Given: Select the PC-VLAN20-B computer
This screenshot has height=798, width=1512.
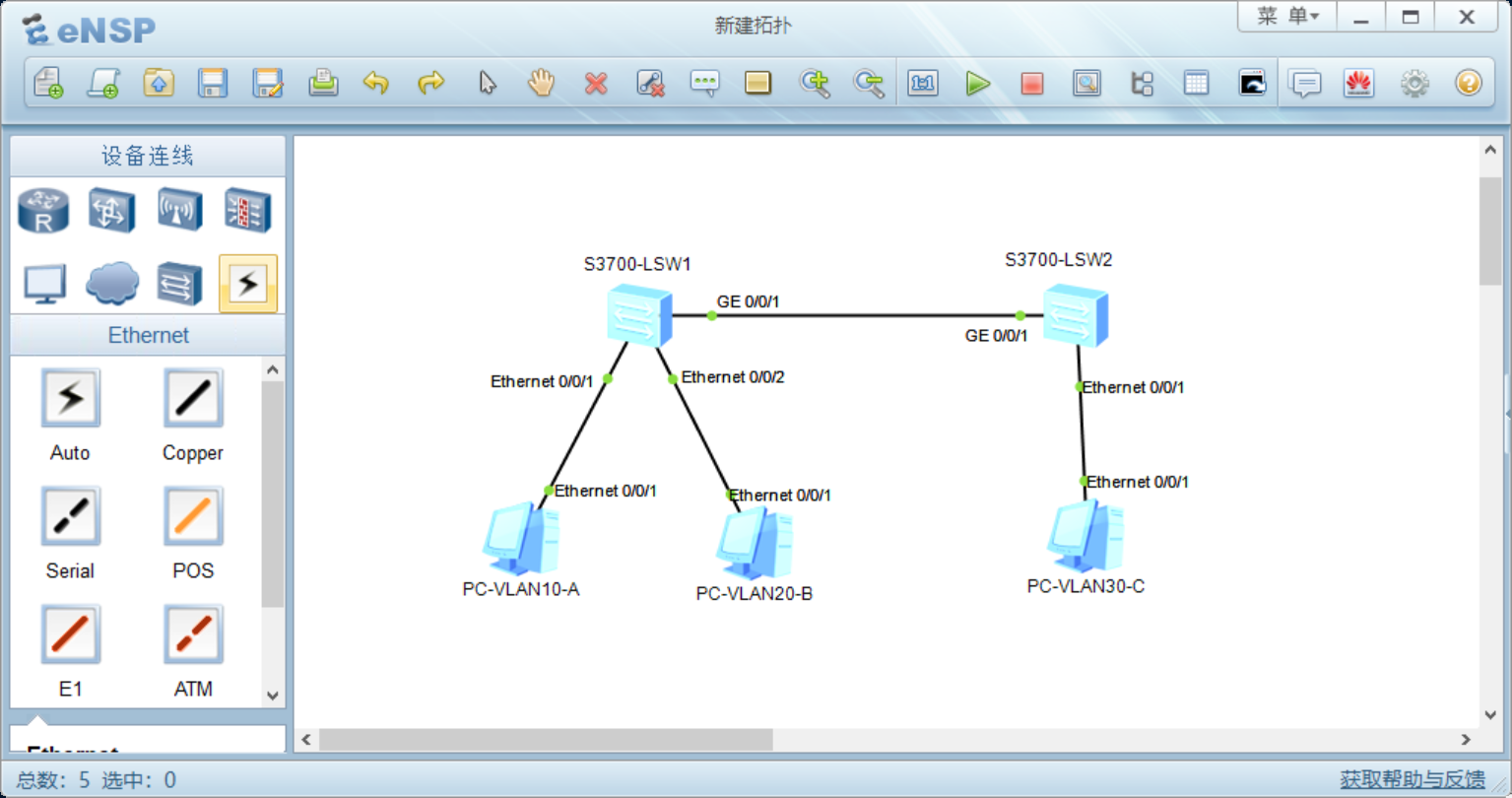Looking at the screenshot, I should pyautogui.click(x=755, y=544).
